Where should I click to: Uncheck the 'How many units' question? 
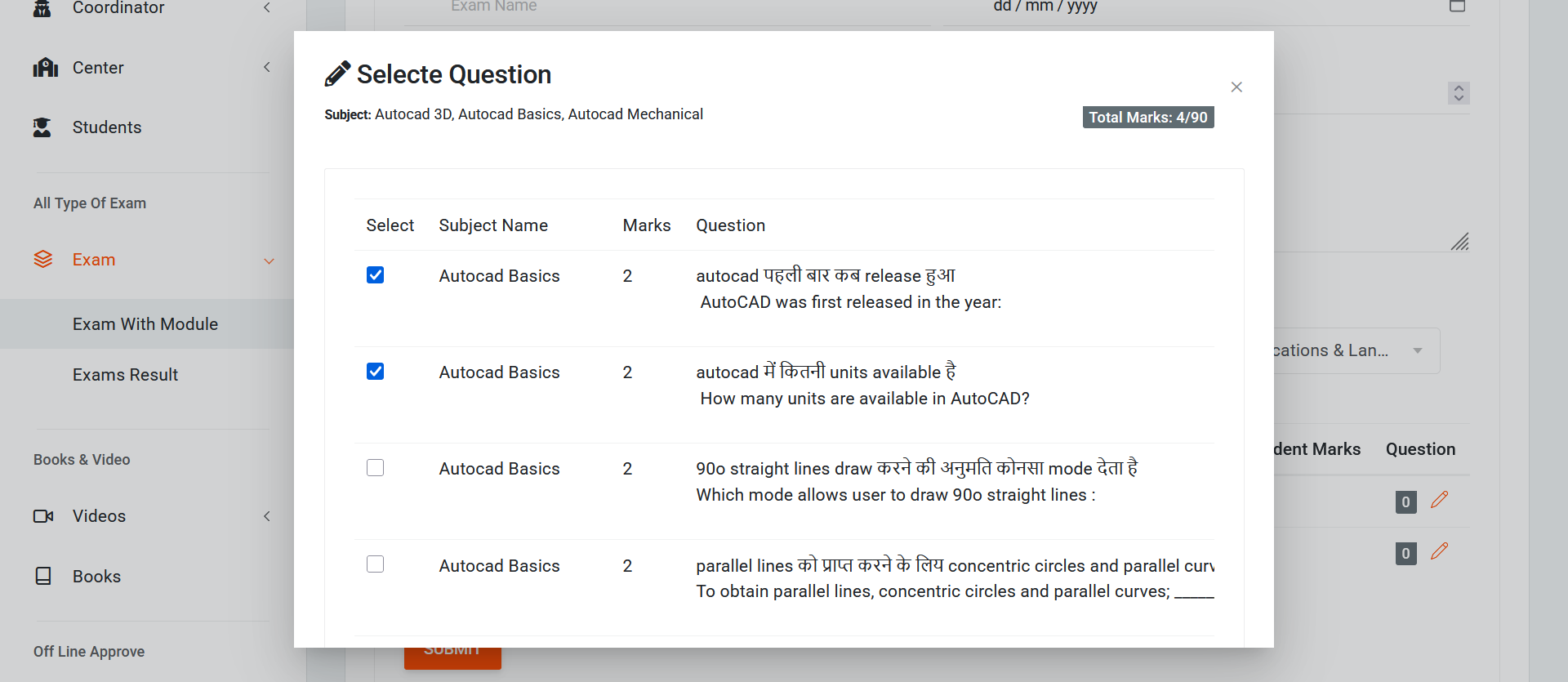pyautogui.click(x=376, y=372)
